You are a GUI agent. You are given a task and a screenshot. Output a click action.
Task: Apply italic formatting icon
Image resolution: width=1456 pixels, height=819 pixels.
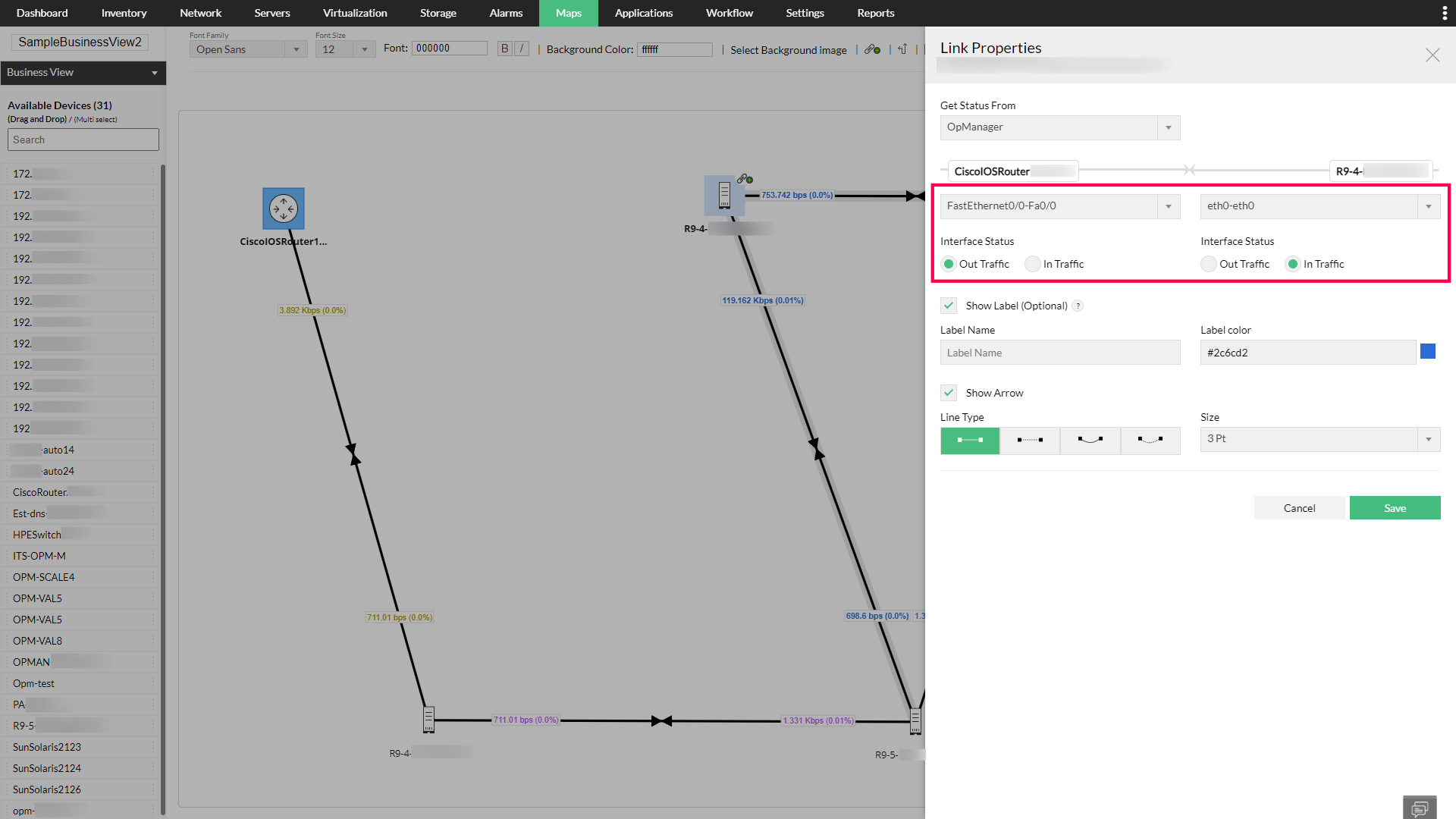521,48
